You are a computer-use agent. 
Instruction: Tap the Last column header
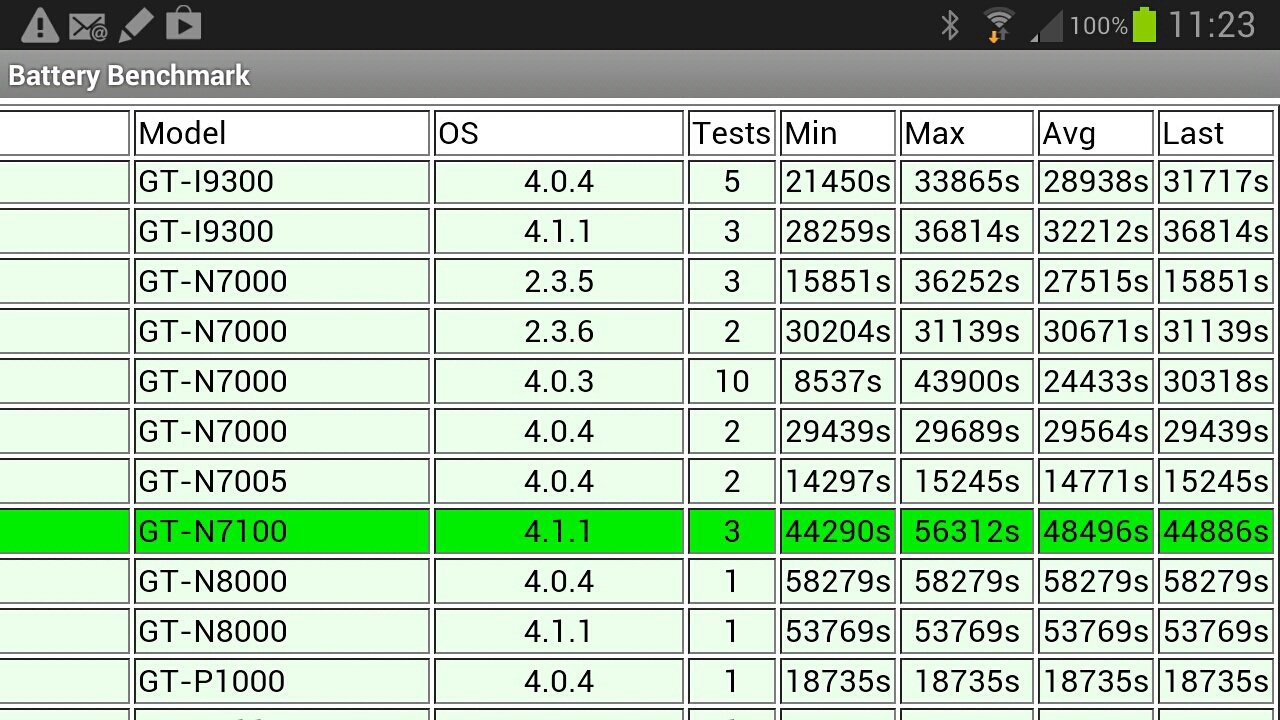click(1215, 133)
